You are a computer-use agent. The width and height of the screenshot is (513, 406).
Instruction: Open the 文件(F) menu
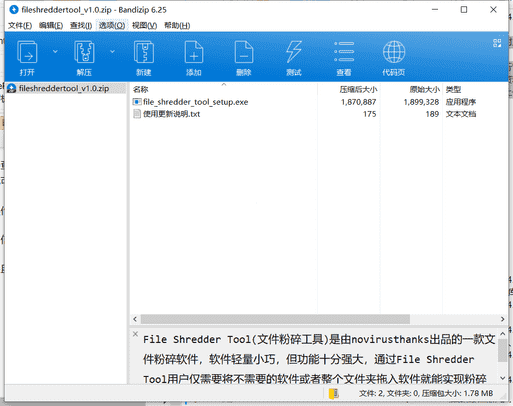20,26
